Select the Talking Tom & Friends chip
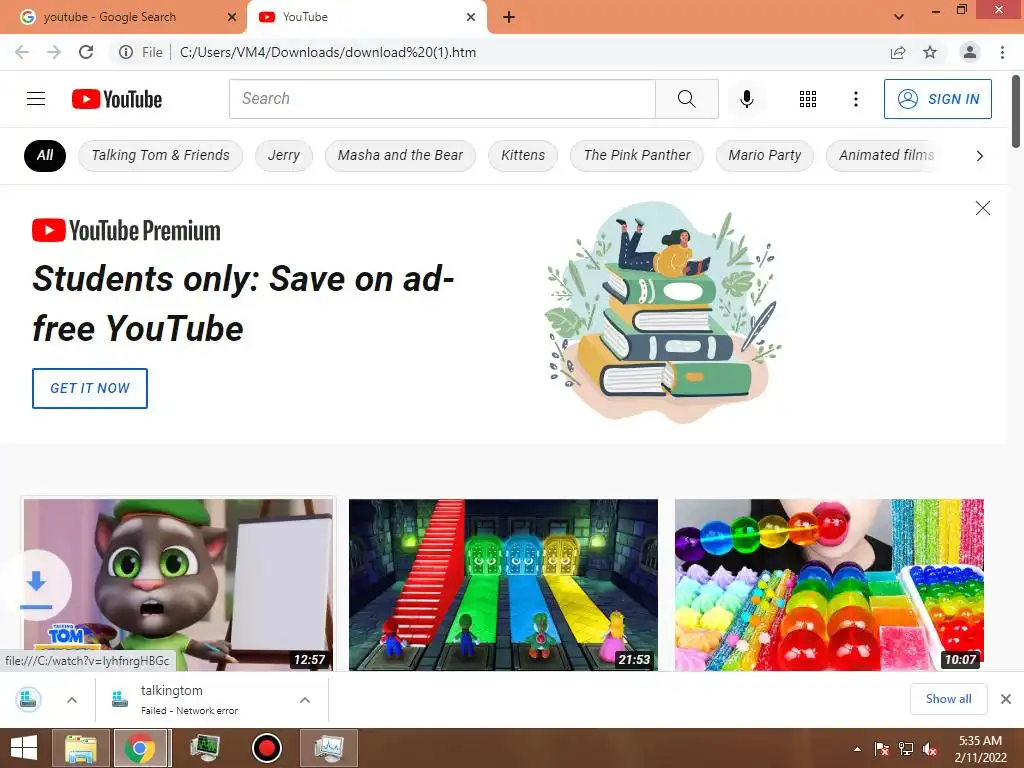This screenshot has width=1024, height=768. (x=160, y=155)
